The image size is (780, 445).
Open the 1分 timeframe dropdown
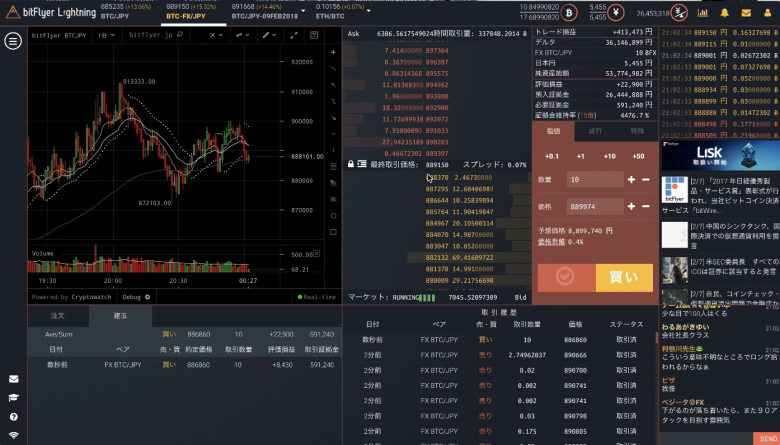pos(106,35)
